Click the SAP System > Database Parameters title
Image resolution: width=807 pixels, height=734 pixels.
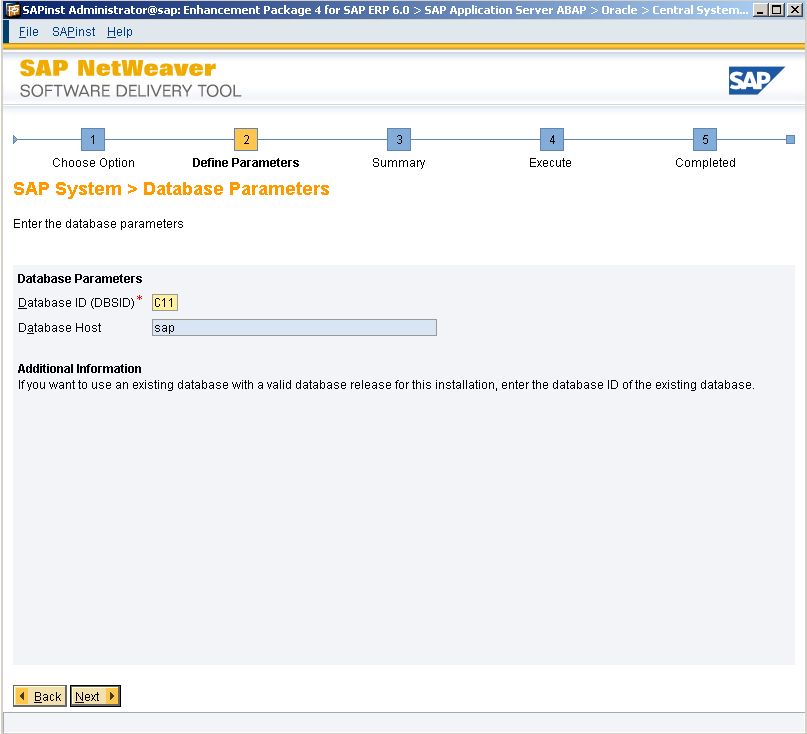click(171, 189)
